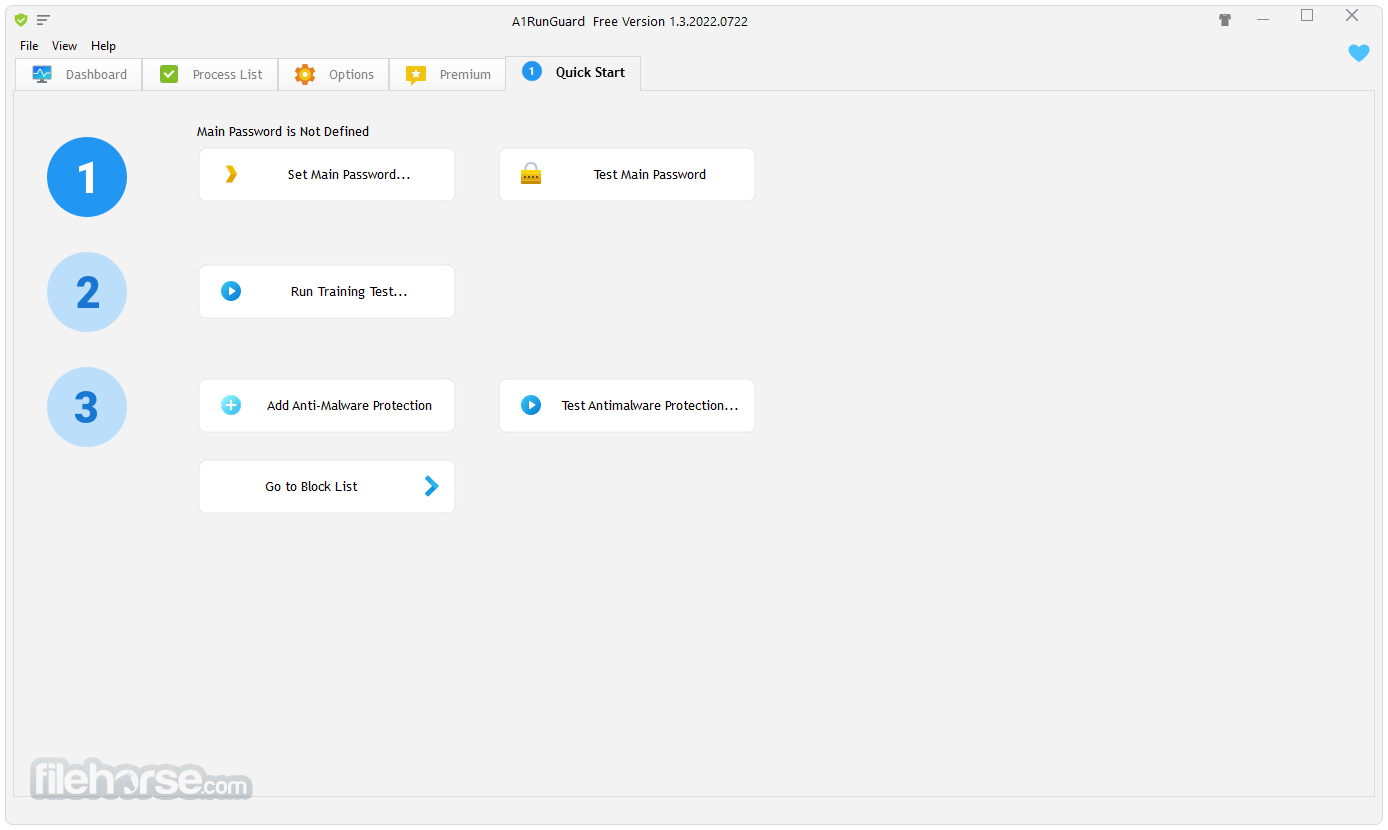Switch to the Dashboard tab
Image resolution: width=1388 pixels, height=830 pixels.
(x=79, y=74)
